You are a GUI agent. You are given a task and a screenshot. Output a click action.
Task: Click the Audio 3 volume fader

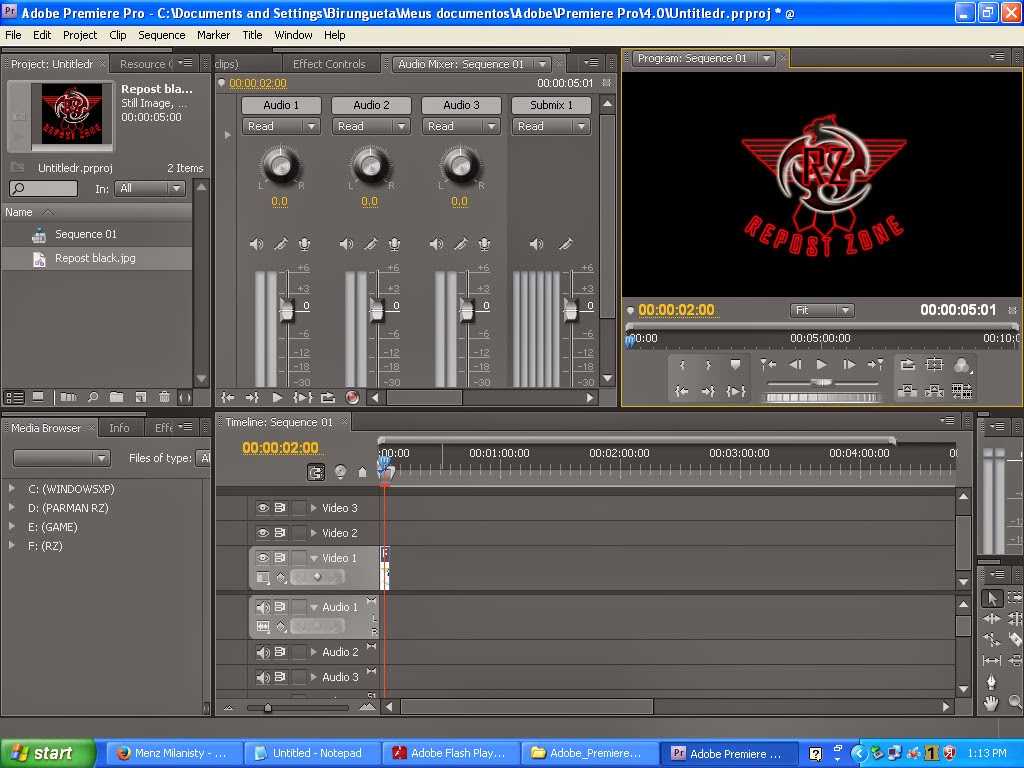(x=467, y=310)
